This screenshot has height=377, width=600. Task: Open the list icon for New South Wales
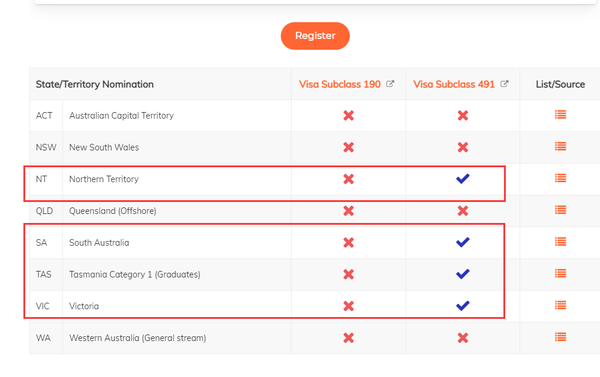tap(560, 146)
